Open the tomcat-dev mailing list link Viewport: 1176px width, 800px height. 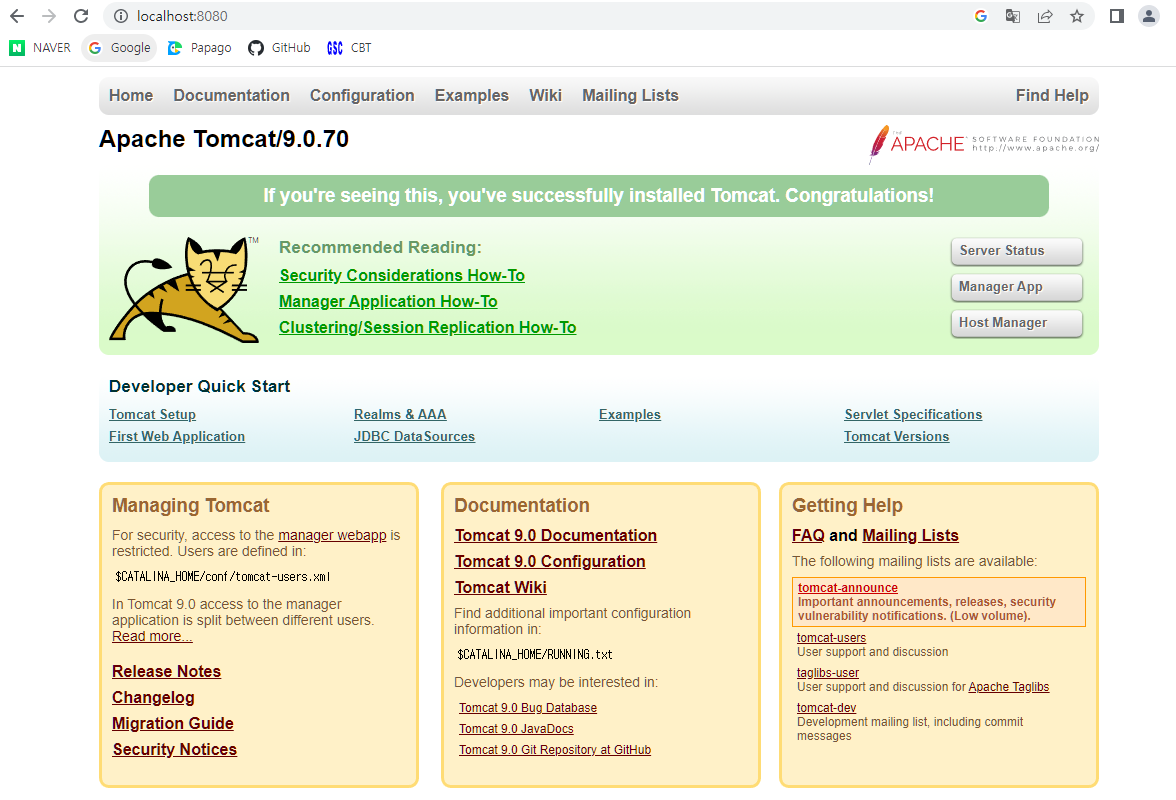pyautogui.click(x=826, y=708)
